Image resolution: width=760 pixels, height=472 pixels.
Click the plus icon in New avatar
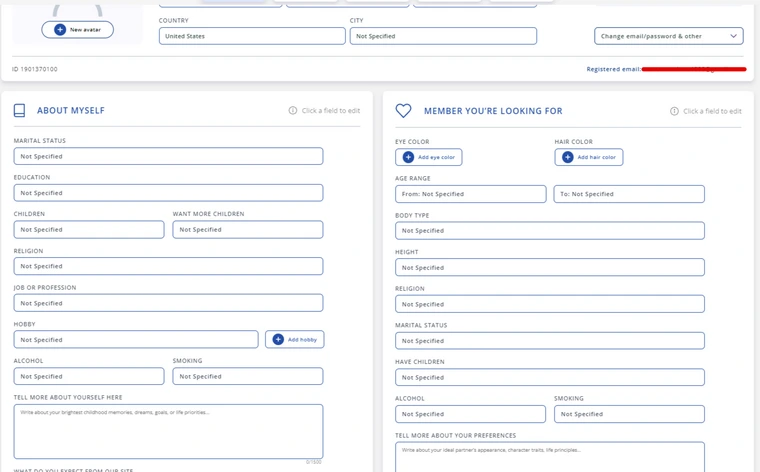coord(60,30)
